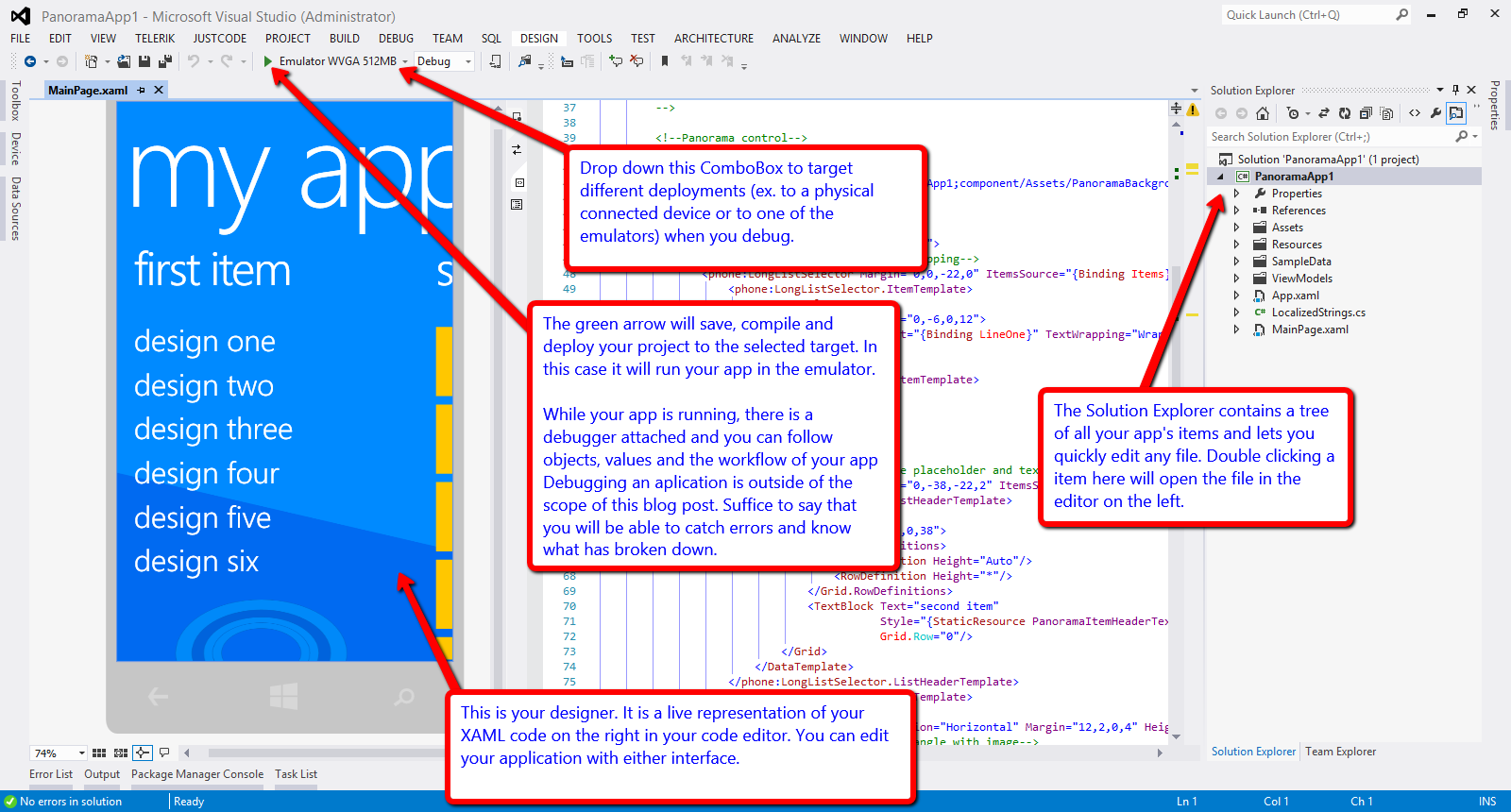The width and height of the screenshot is (1511, 812).
Task: Open the Task List tab
Action: [x=297, y=774]
